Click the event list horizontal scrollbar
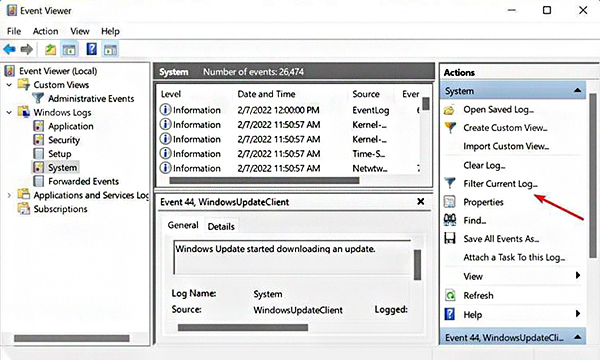Viewport: 600px width, 360px height. (264, 181)
